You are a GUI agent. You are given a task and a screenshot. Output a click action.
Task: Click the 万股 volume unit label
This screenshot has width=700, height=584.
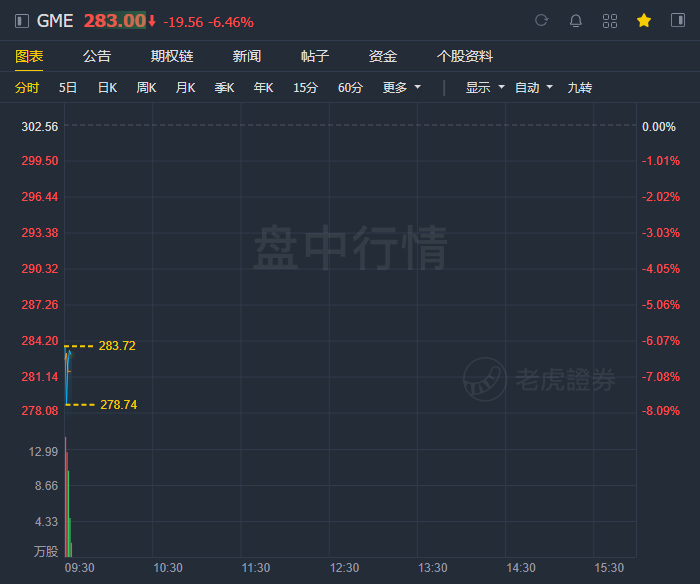point(46,552)
